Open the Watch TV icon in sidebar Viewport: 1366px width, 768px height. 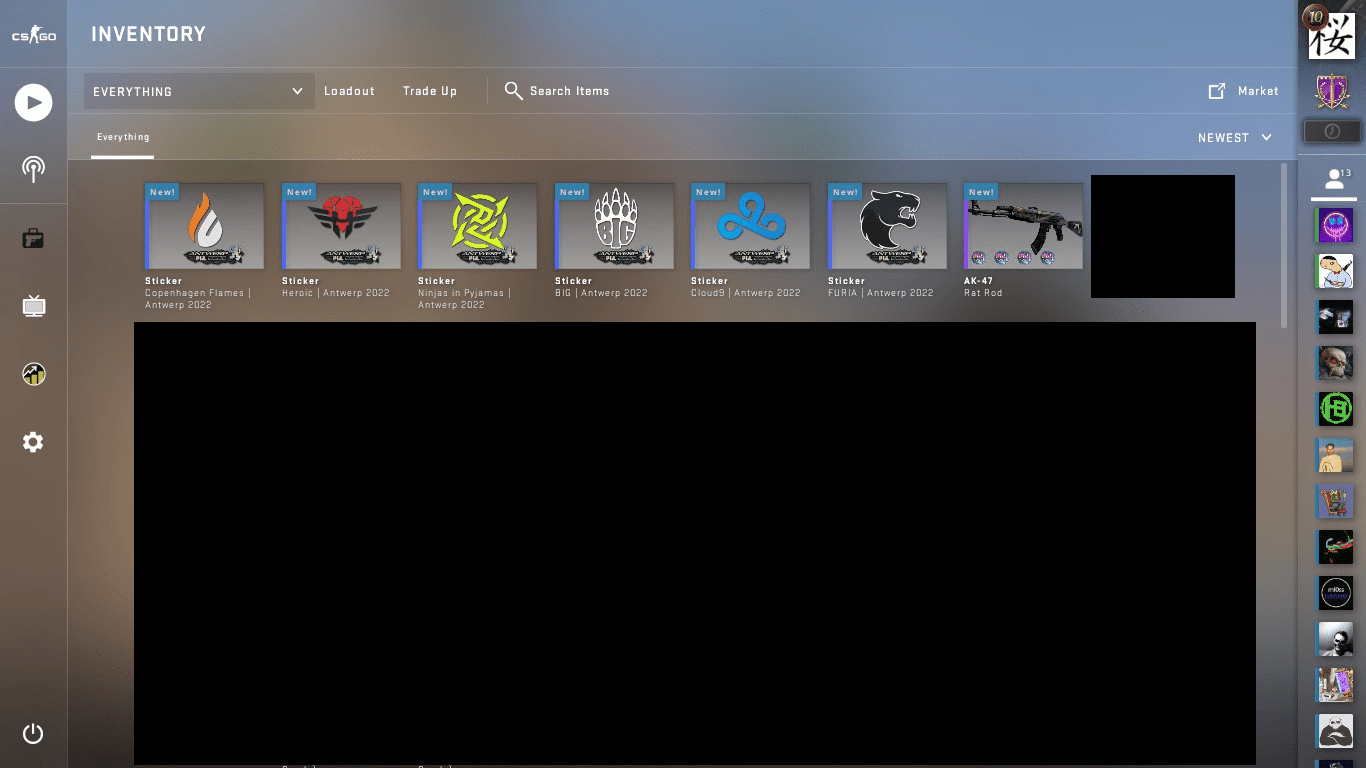coord(33,306)
